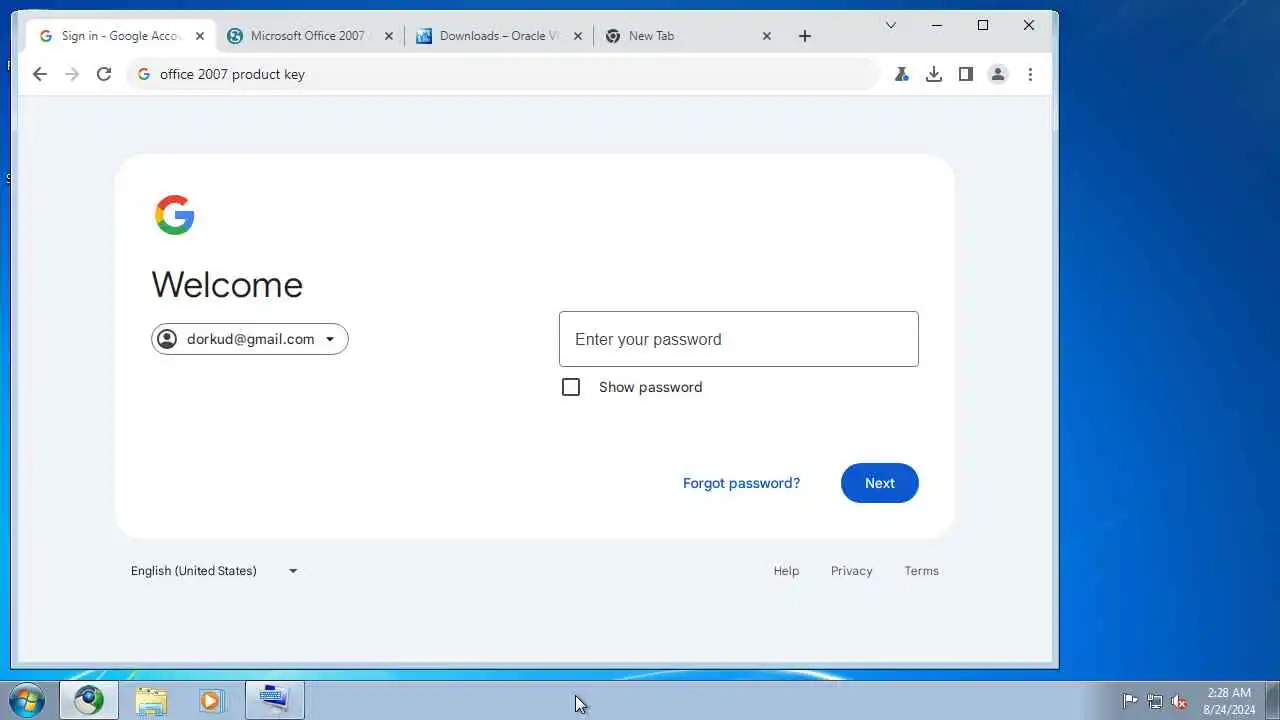Viewport: 1280px width, 720px height.
Task: Enable the Show password checkbox
Action: pyautogui.click(x=571, y=387)
